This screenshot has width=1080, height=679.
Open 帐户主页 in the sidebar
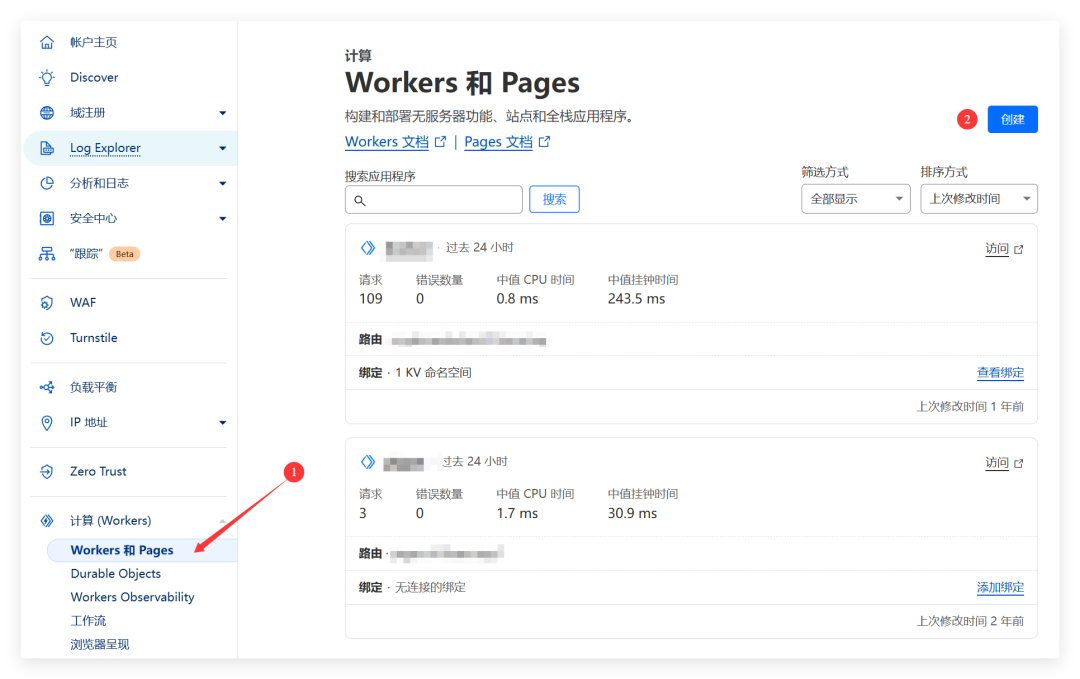(94, 43)
